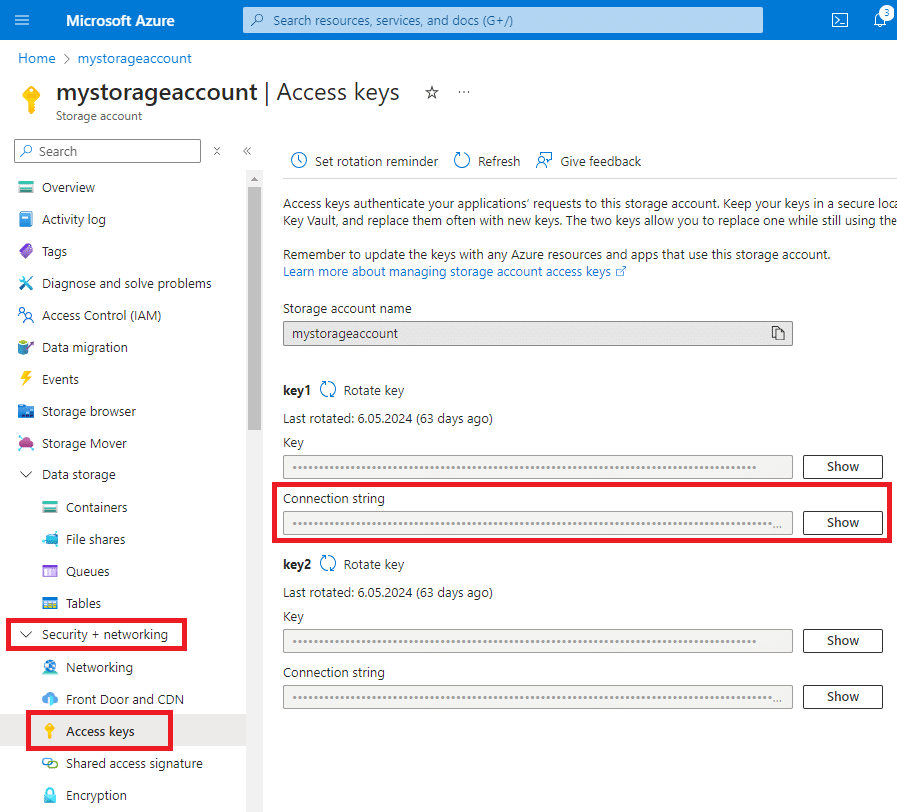Click the sidebar scrollbar up arrow
This screenshot has height=812, width=897.
pos(255,179)
